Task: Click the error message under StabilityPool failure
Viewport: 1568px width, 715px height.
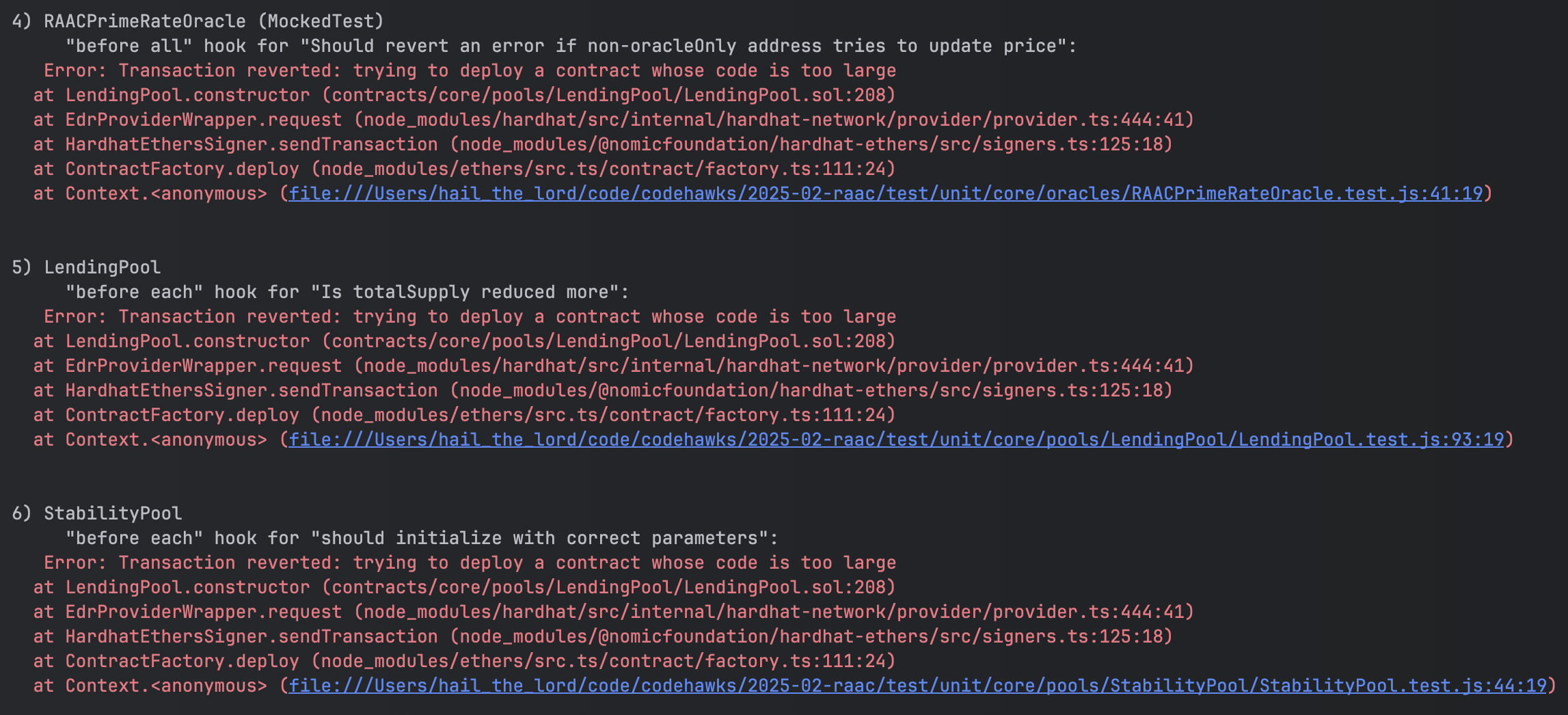Action: (x=470, y=563)
